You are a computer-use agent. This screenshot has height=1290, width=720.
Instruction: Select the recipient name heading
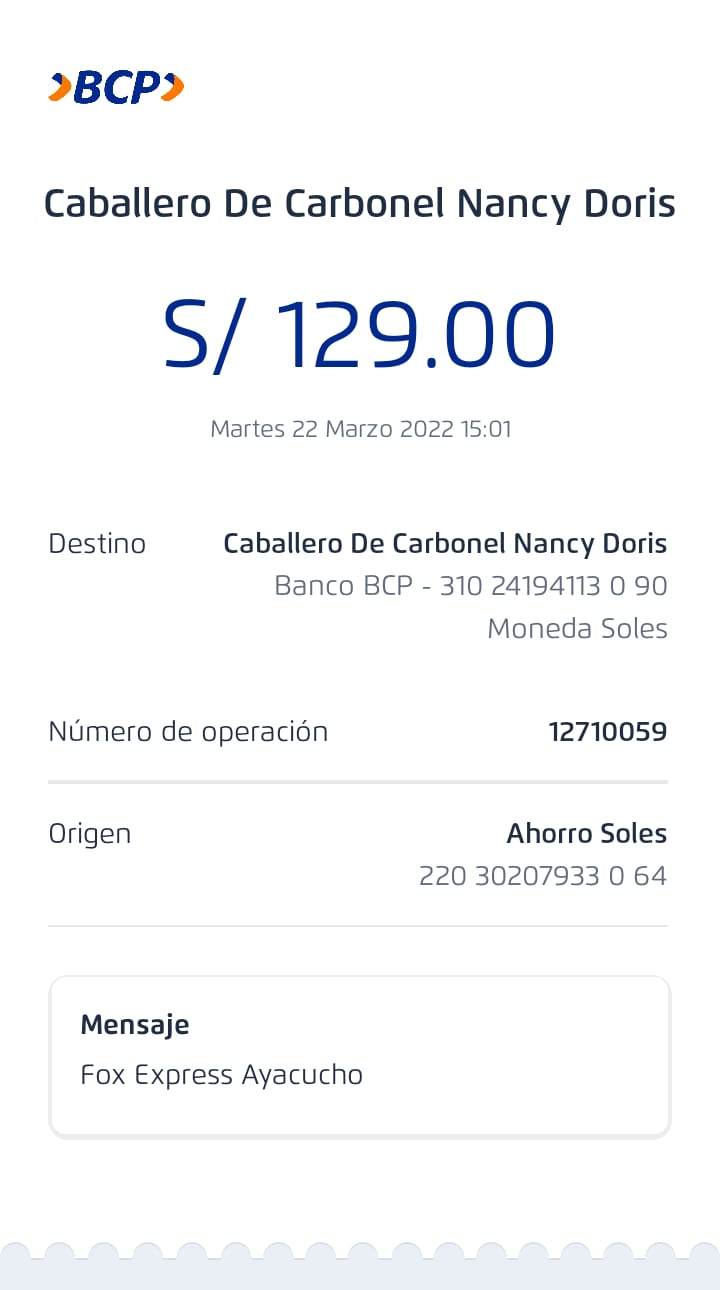click(x=360, y=204)
